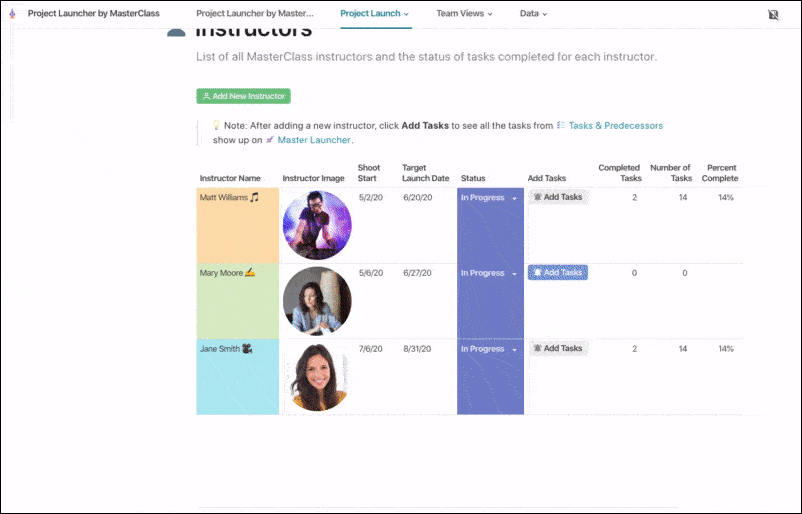Click Jane Smith's number of tasks value 14
Image resolution: width=802 pixels, height=514 pixels.
(683, 349)
